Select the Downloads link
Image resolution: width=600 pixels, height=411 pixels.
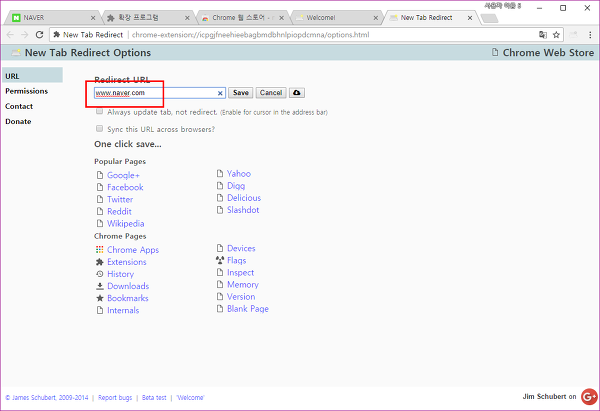[x=128, y=286]
